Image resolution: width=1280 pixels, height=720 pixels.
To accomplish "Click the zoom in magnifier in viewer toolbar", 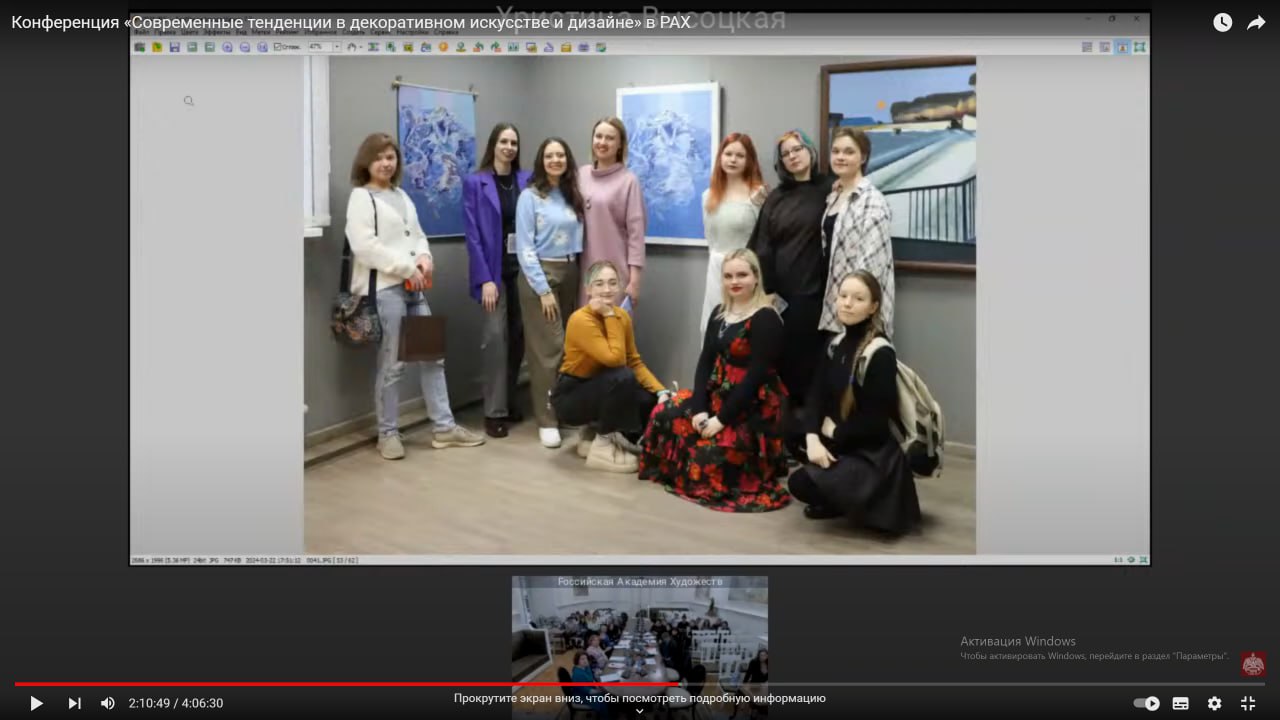I will [x=227, y=47].
